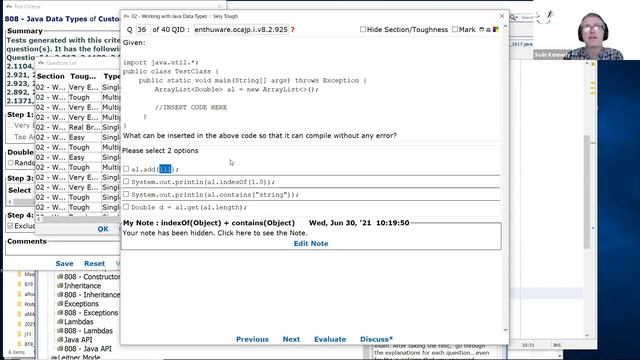Click the red question mark help icon
This screenshot has width=640, height=360.
[x=293, y=29]
